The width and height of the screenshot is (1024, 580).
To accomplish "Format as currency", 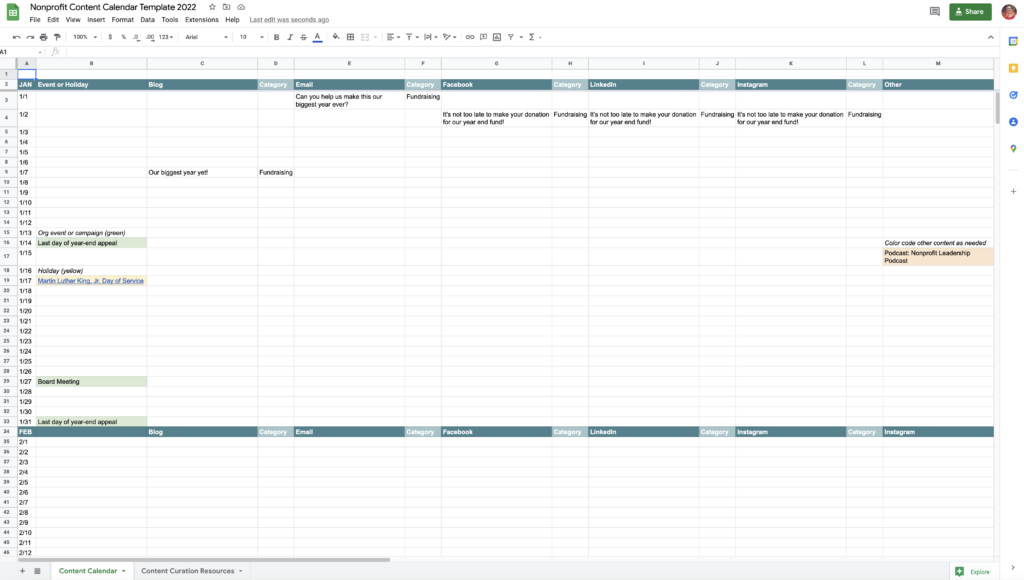I will point(110,37).
